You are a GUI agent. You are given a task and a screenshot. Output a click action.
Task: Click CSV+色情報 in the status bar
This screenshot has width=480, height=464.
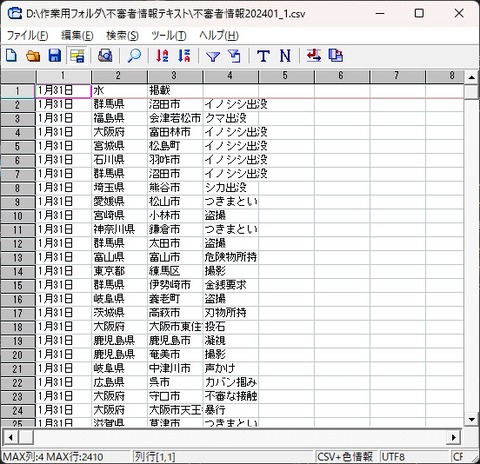click(345, 456)
